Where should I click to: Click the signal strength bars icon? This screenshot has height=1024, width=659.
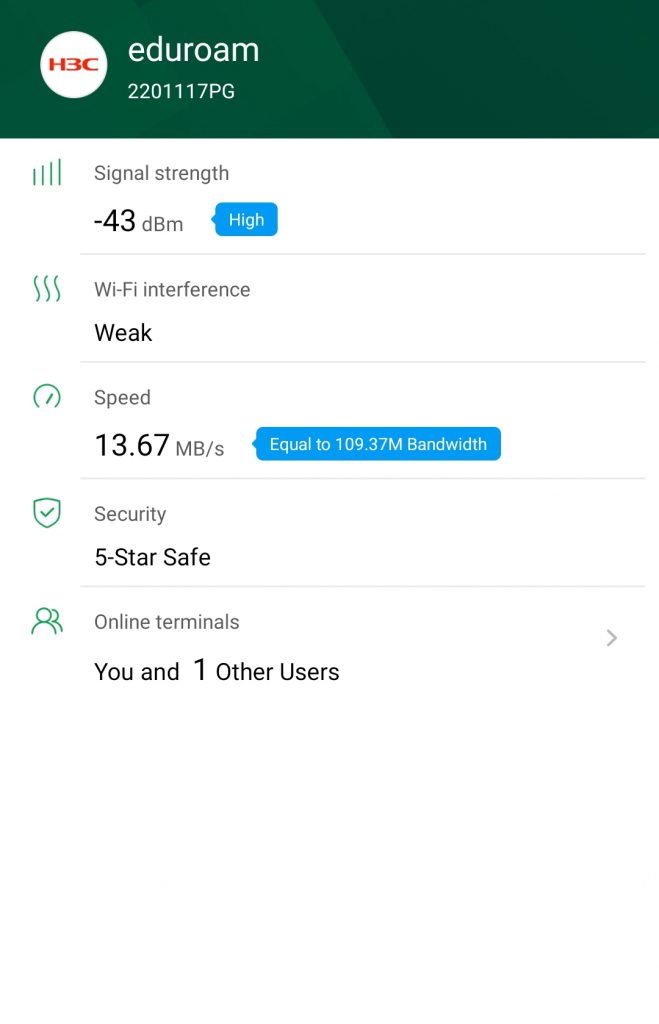pyautogui.click(x=47, y=174)
